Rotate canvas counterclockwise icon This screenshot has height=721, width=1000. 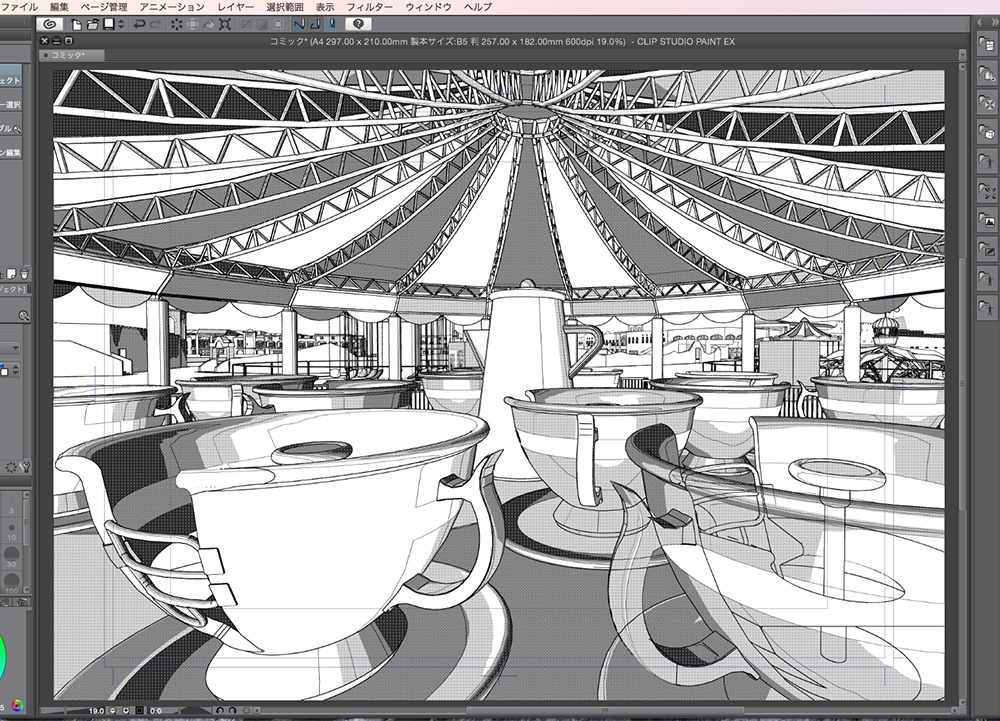pyautogui.click(x=220, y=710)
